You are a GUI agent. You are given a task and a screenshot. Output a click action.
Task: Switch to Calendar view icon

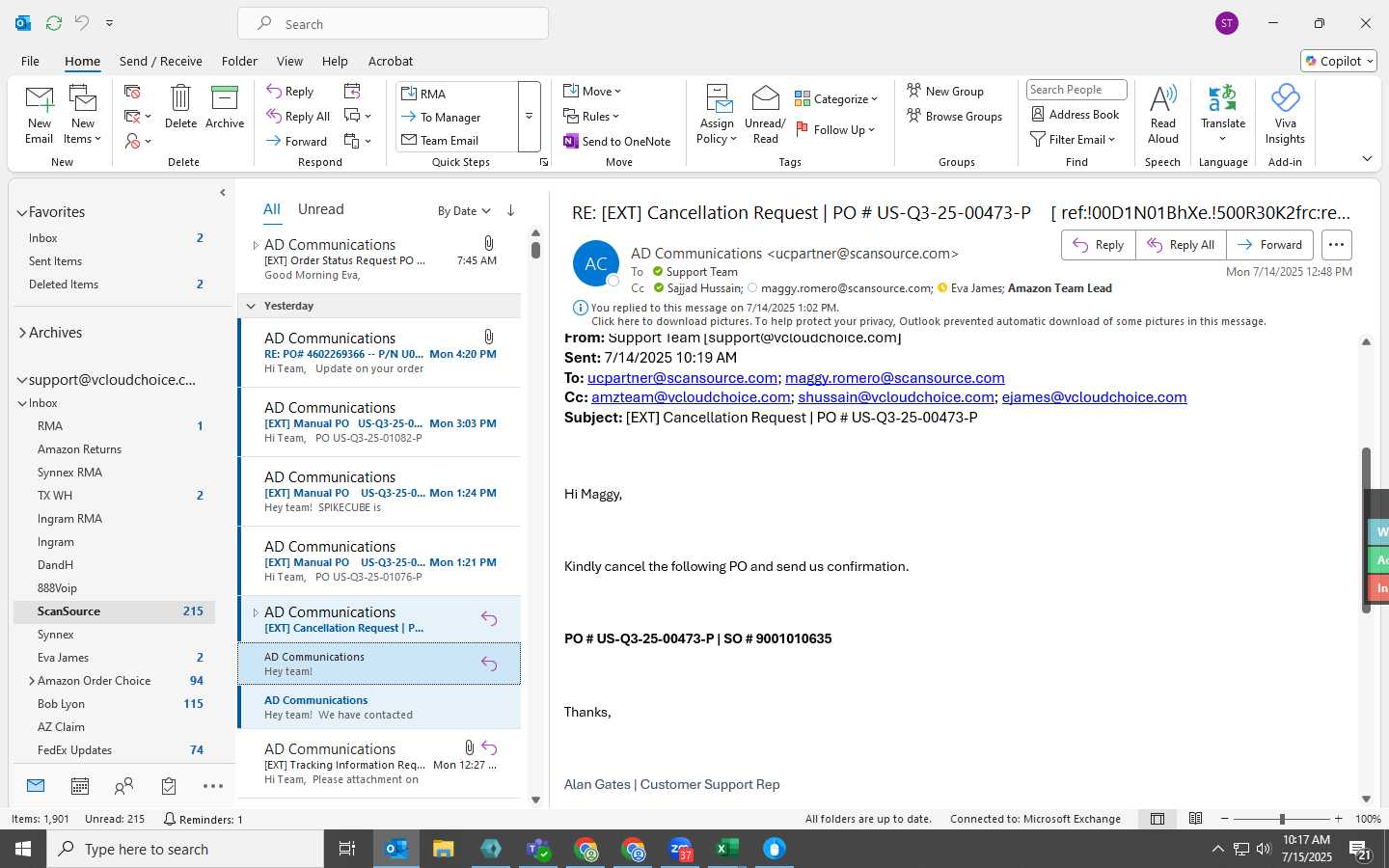point(80,786)
